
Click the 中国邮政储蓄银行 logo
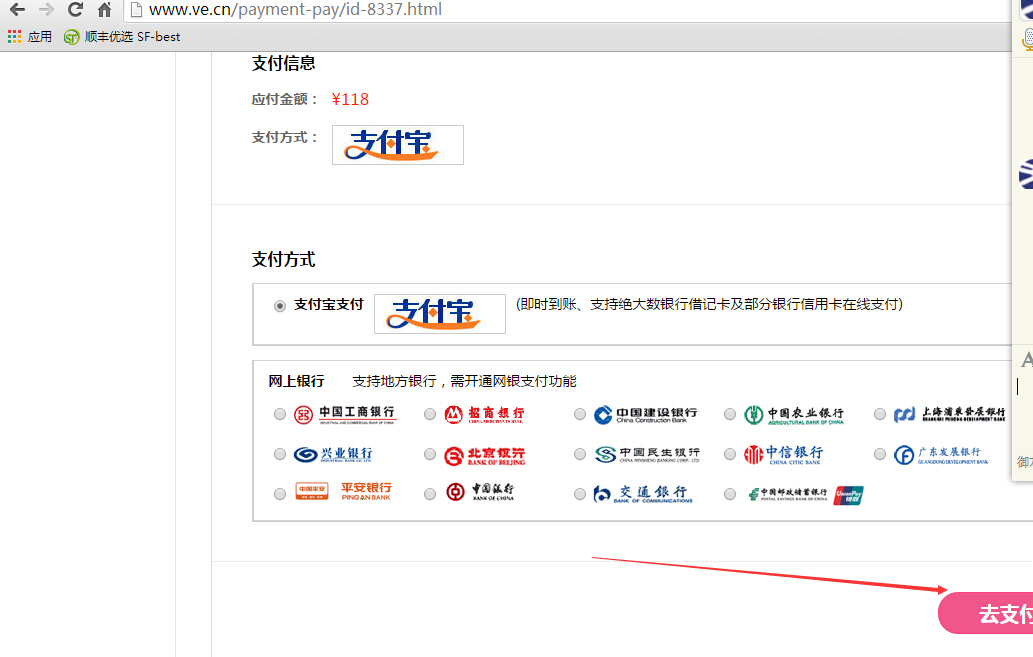[788, 494]
